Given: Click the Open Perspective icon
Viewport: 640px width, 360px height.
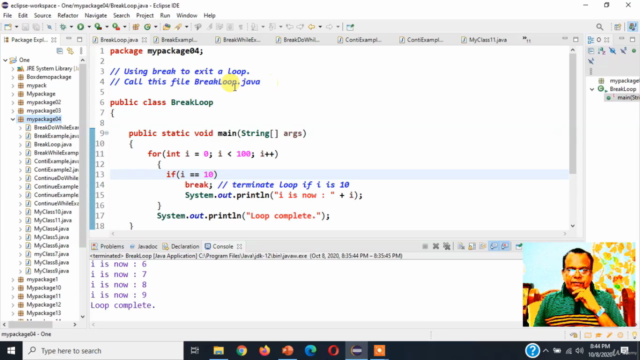Looking at the screenshot, I should tap(618, 27).
